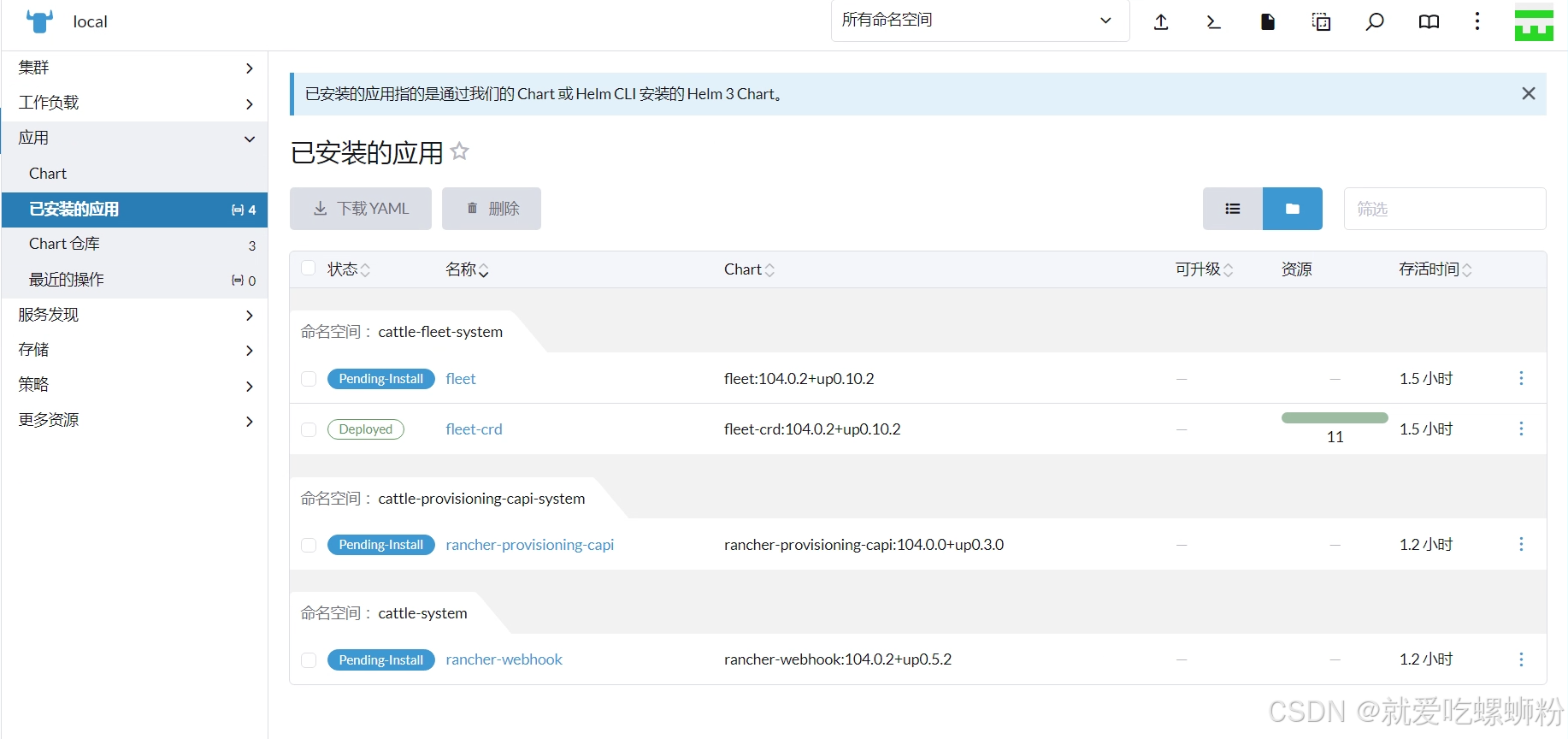This screenshot has height=739, width=1568.
Task: Open the rancher-provisioning-capi app link
Action: click(x=530, y=545)
